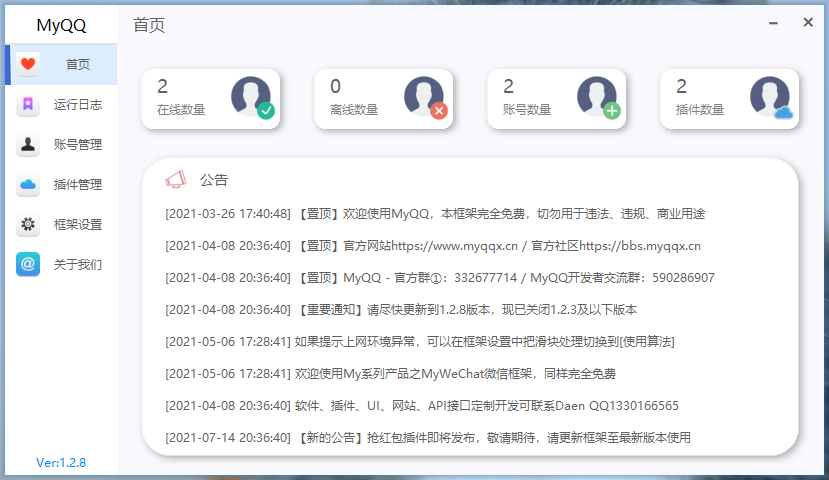This screenshot has width=829, height=480.
Task: Click the MyQQ logo title
Action: 61,25
